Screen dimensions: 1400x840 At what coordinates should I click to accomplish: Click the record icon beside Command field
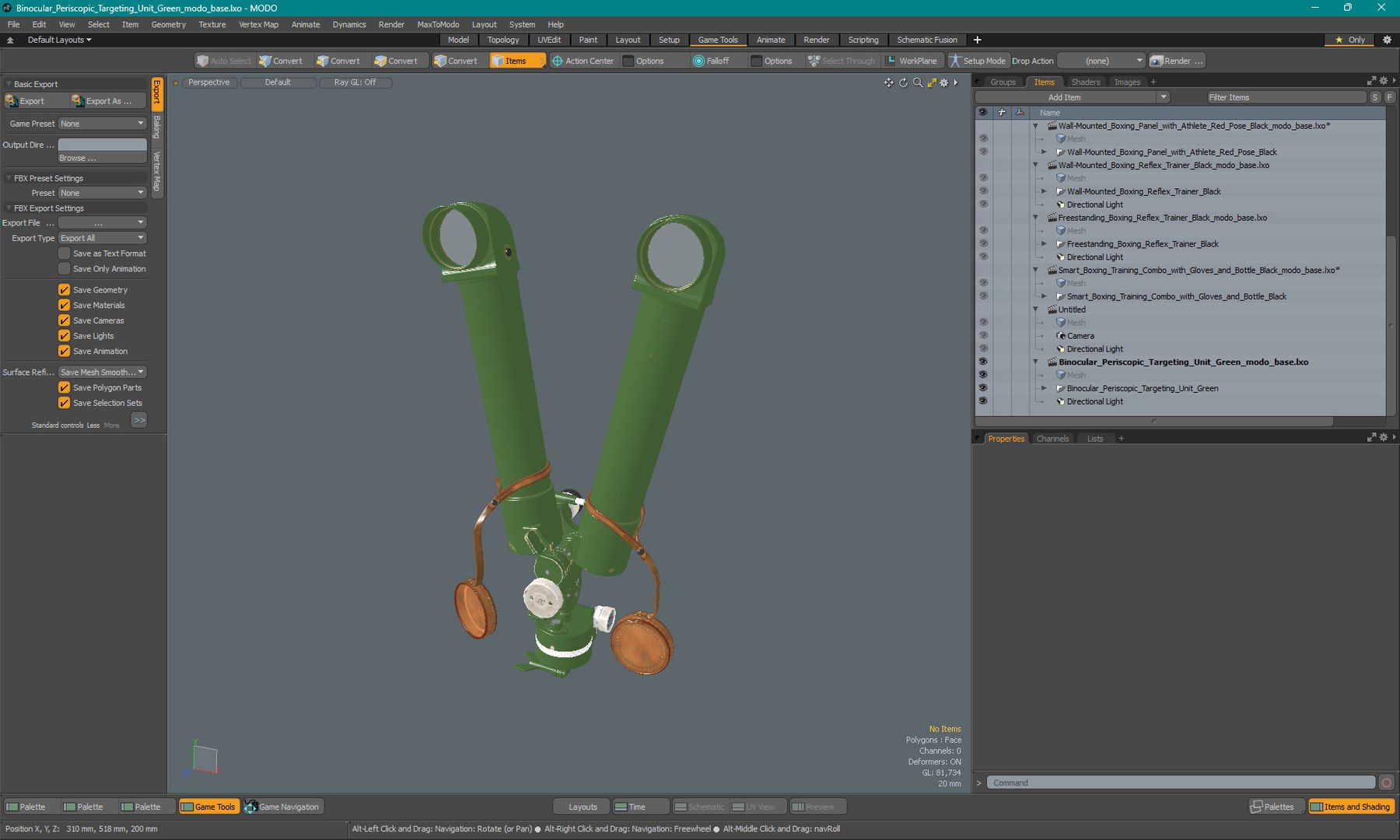(x=1386, y=782)
